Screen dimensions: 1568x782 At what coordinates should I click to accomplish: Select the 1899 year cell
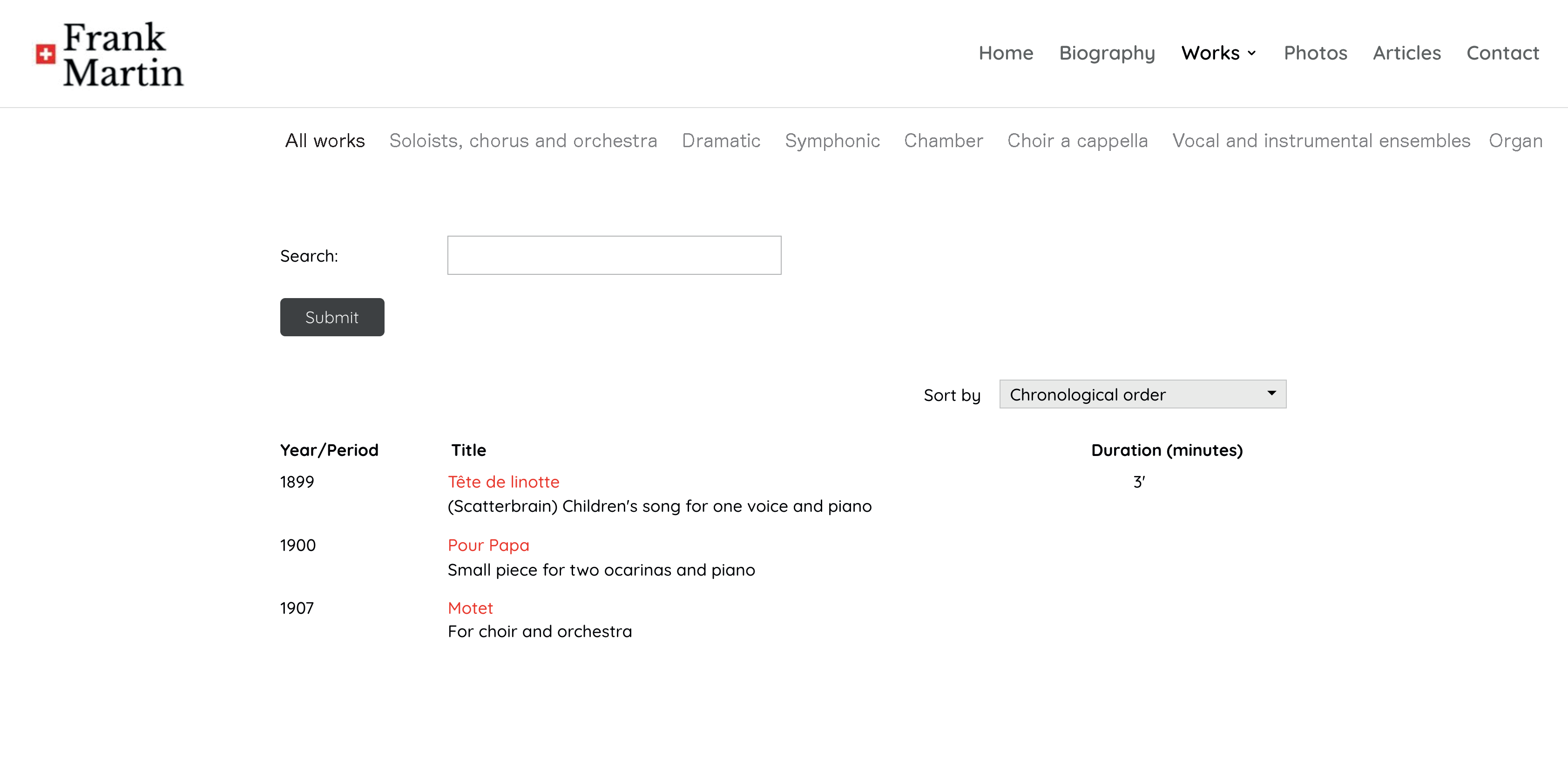(297, 482)
